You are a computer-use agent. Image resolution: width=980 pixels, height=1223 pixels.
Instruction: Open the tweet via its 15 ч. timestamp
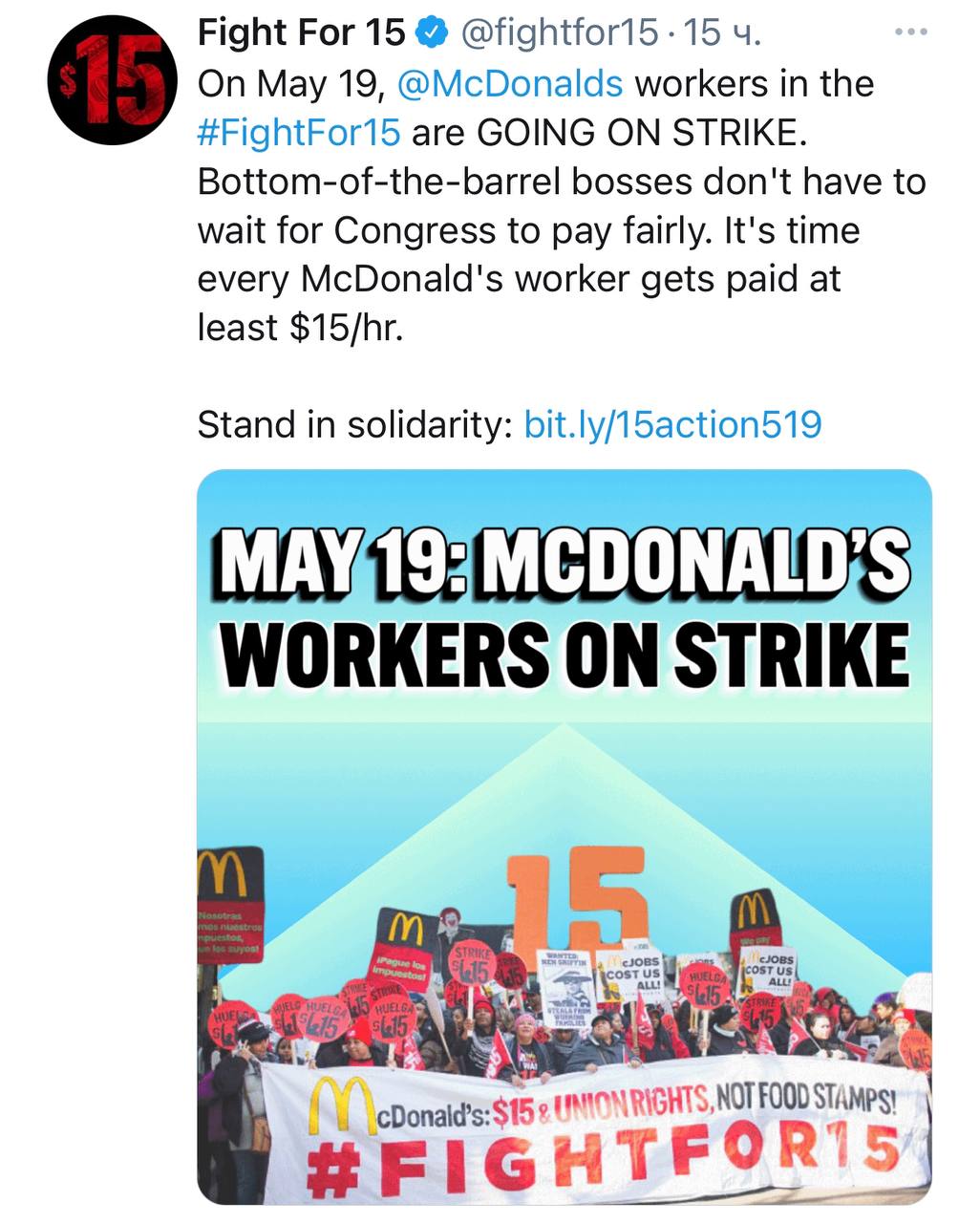click(x=723, y=34)
